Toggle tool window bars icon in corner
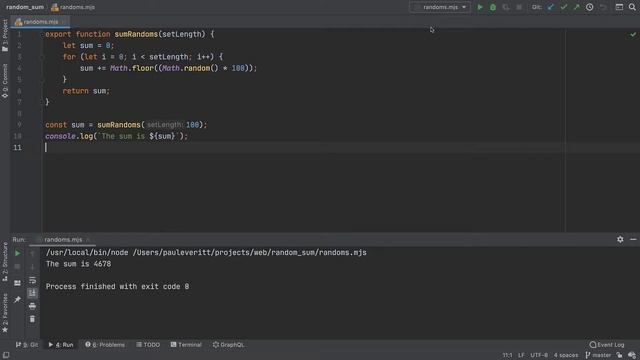The width and height of the screenshot is (640, 360). click(x=6, y=355)
